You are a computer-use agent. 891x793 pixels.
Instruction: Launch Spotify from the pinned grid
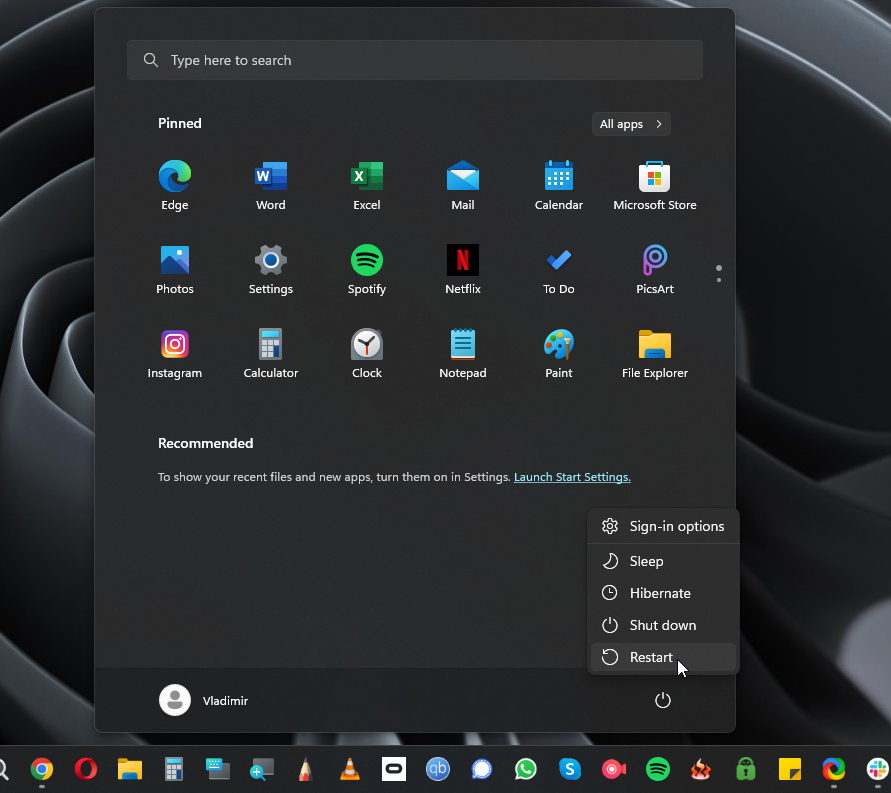click(x=367, y=270)
